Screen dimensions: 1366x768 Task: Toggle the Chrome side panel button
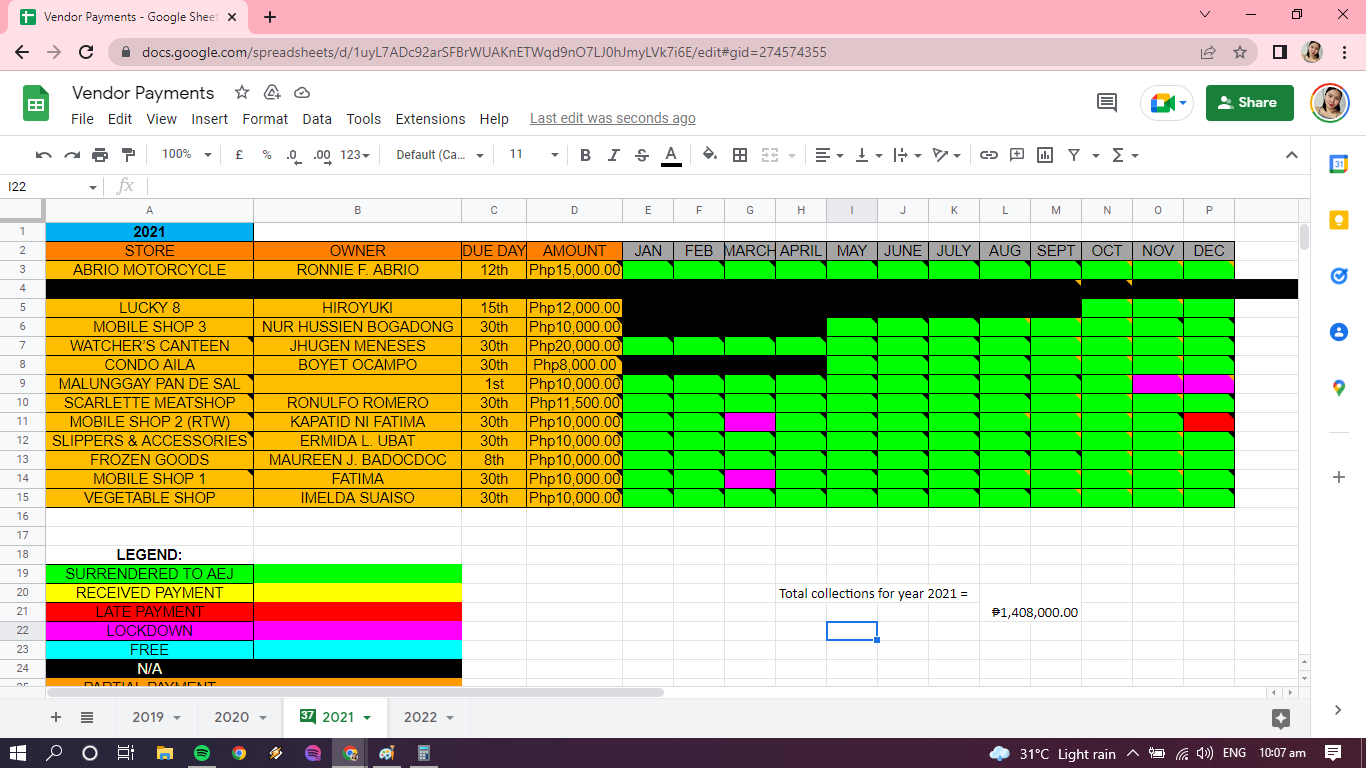[x=1280, y=52]
